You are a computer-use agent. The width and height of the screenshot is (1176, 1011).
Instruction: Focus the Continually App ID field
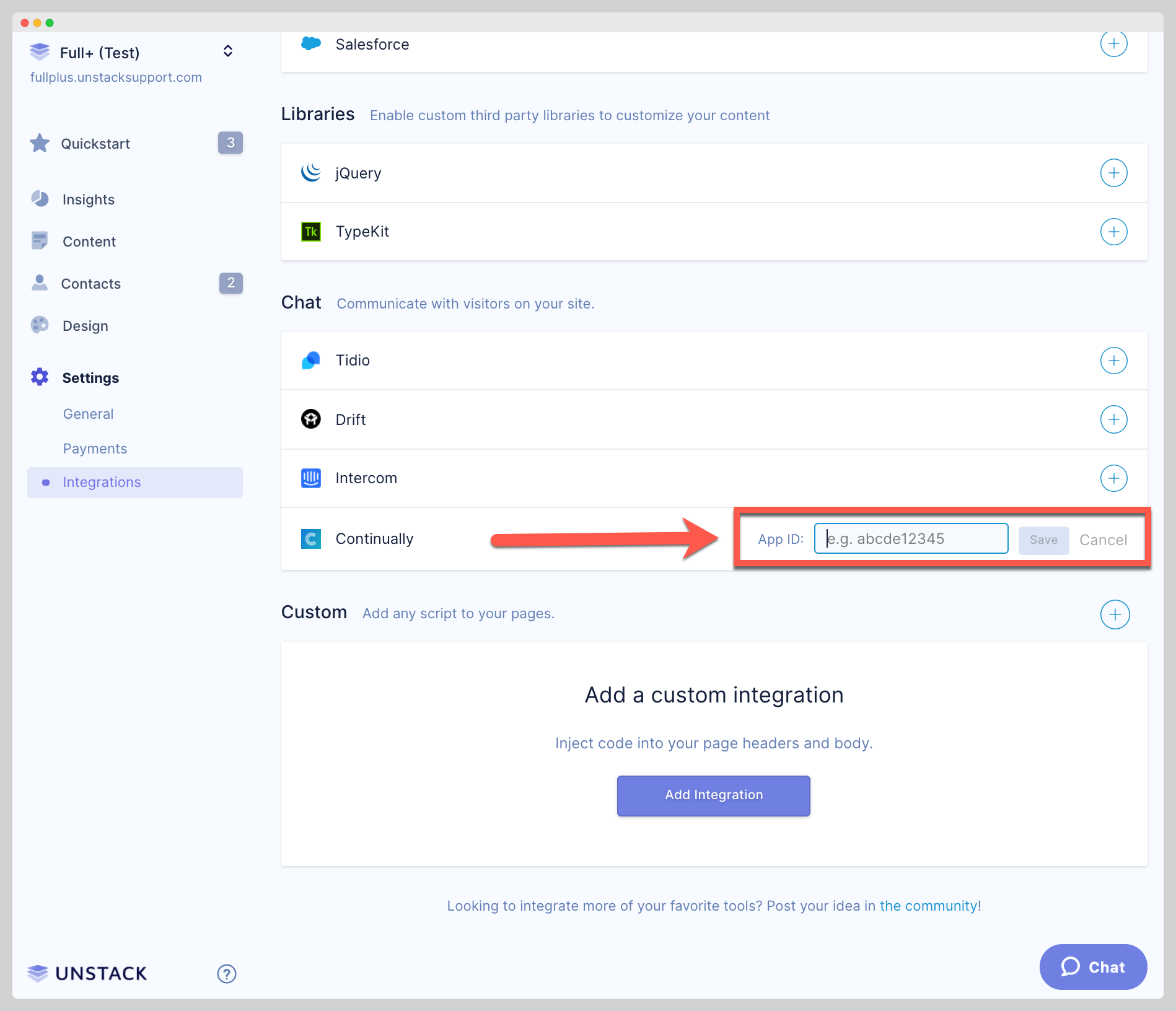(911, 538)
